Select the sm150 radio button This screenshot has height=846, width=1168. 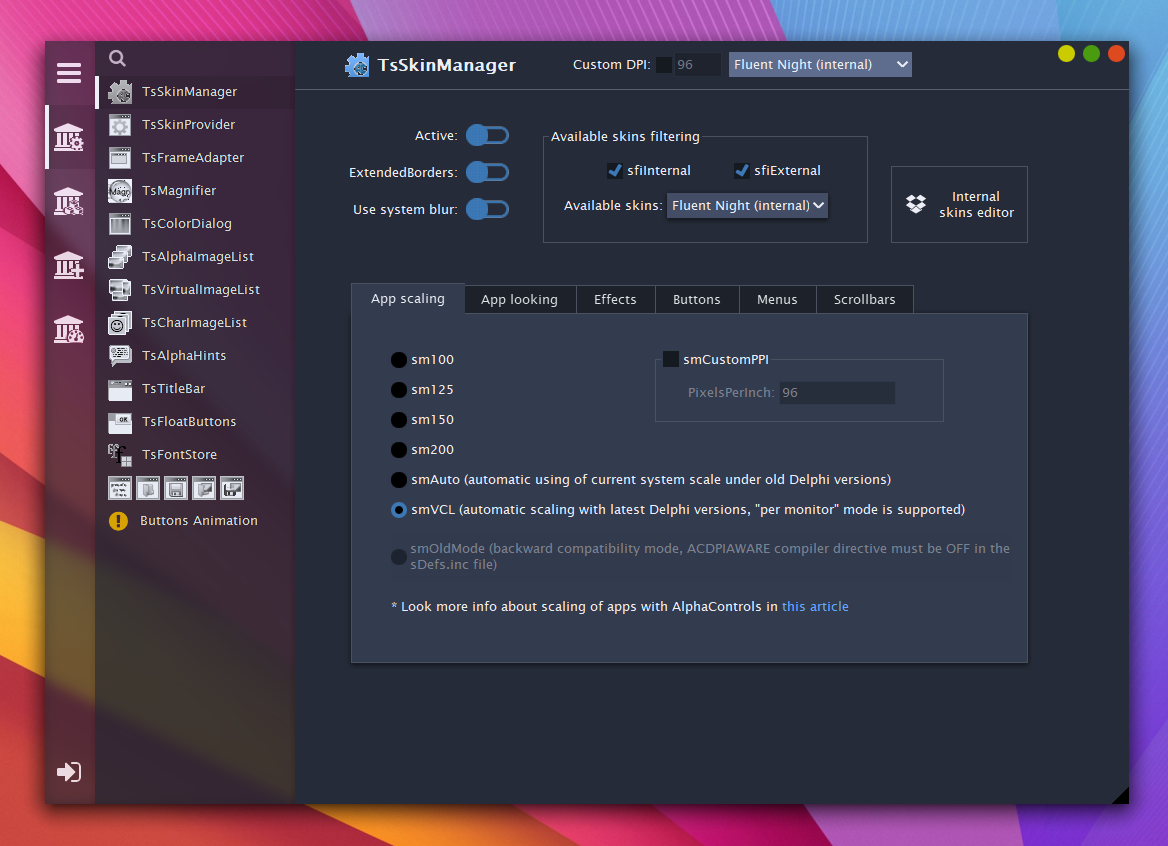(x=399, y=420)
